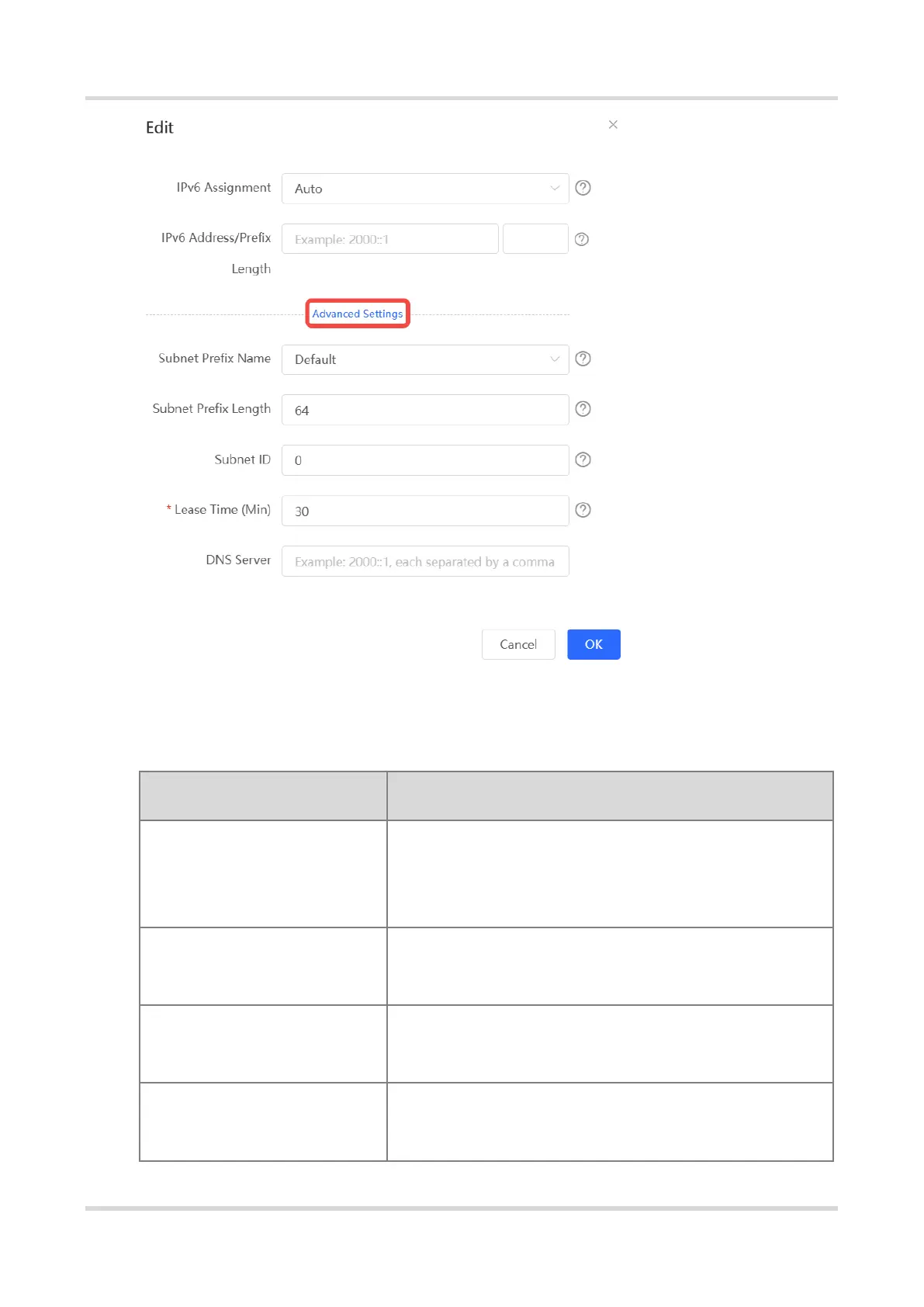The width and height of the screenshot is (924, 1307).
Task: Expand the Subnet Prefix Name dropdown
Action: point(425,359)
